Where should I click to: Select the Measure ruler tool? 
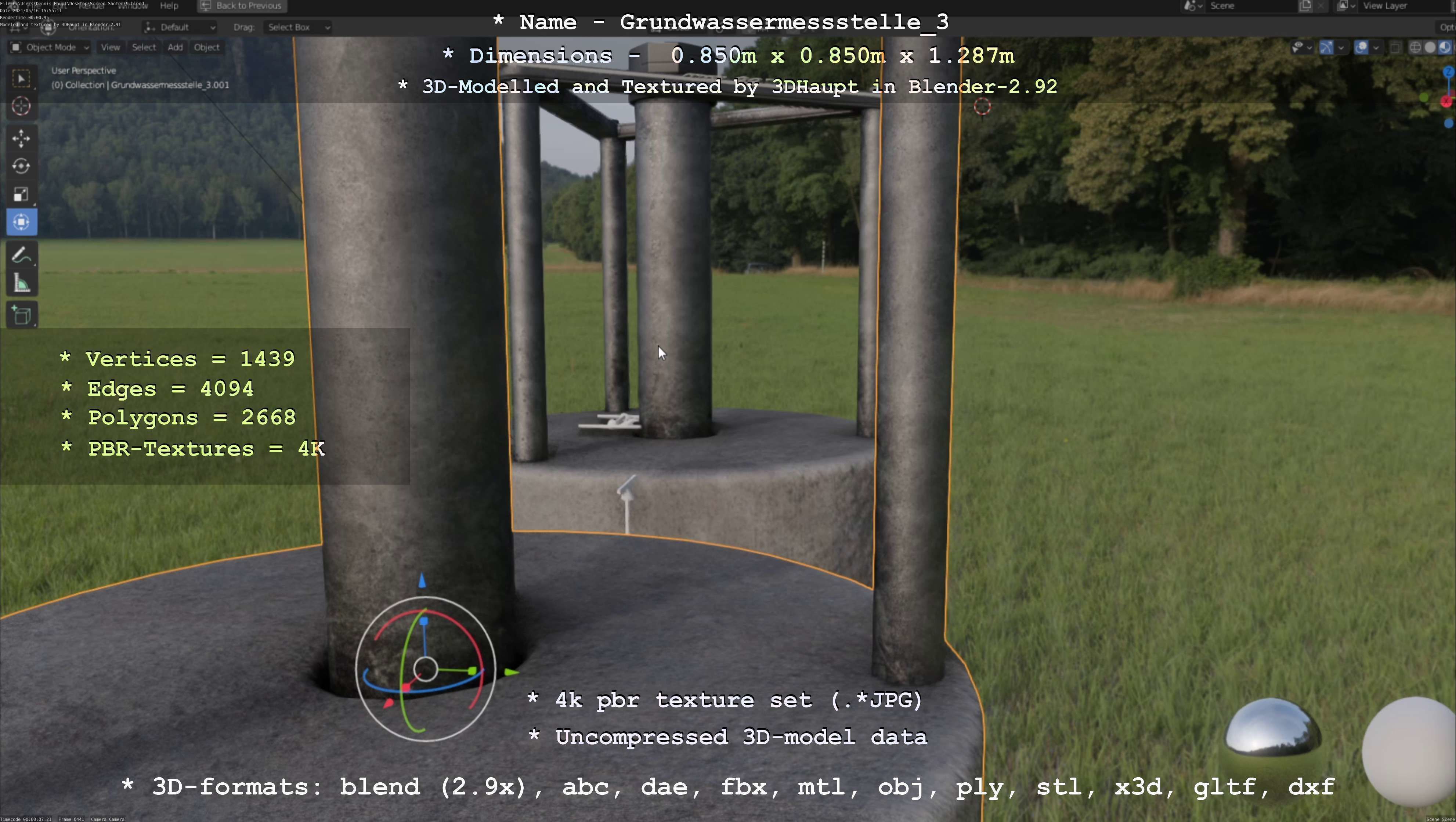coord(21,283)
